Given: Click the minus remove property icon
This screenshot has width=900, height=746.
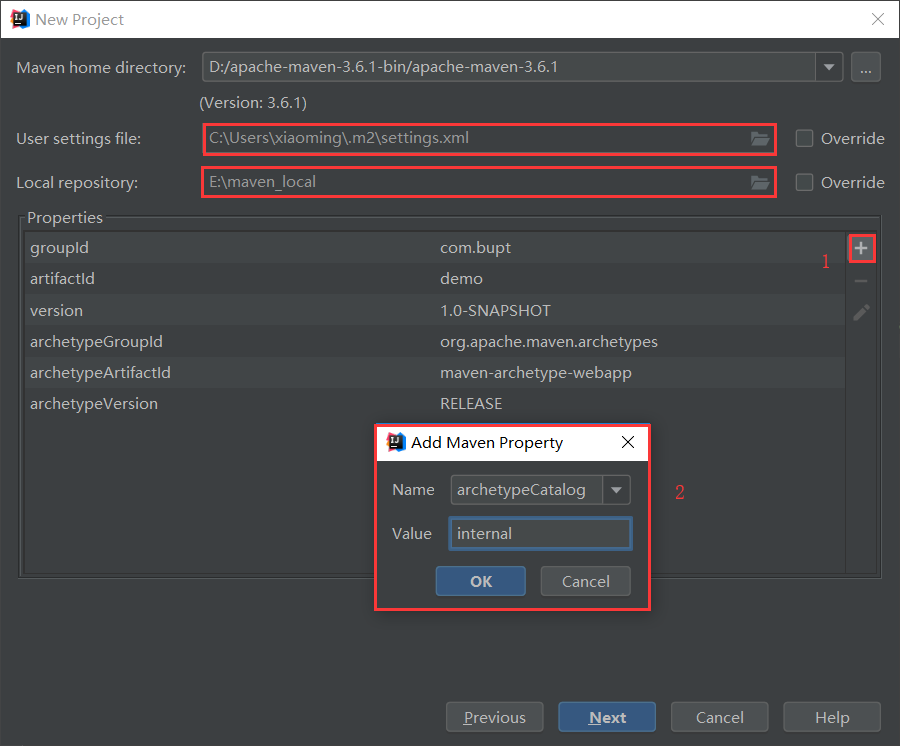Looking at the screenshot, I should click(861, 281).
